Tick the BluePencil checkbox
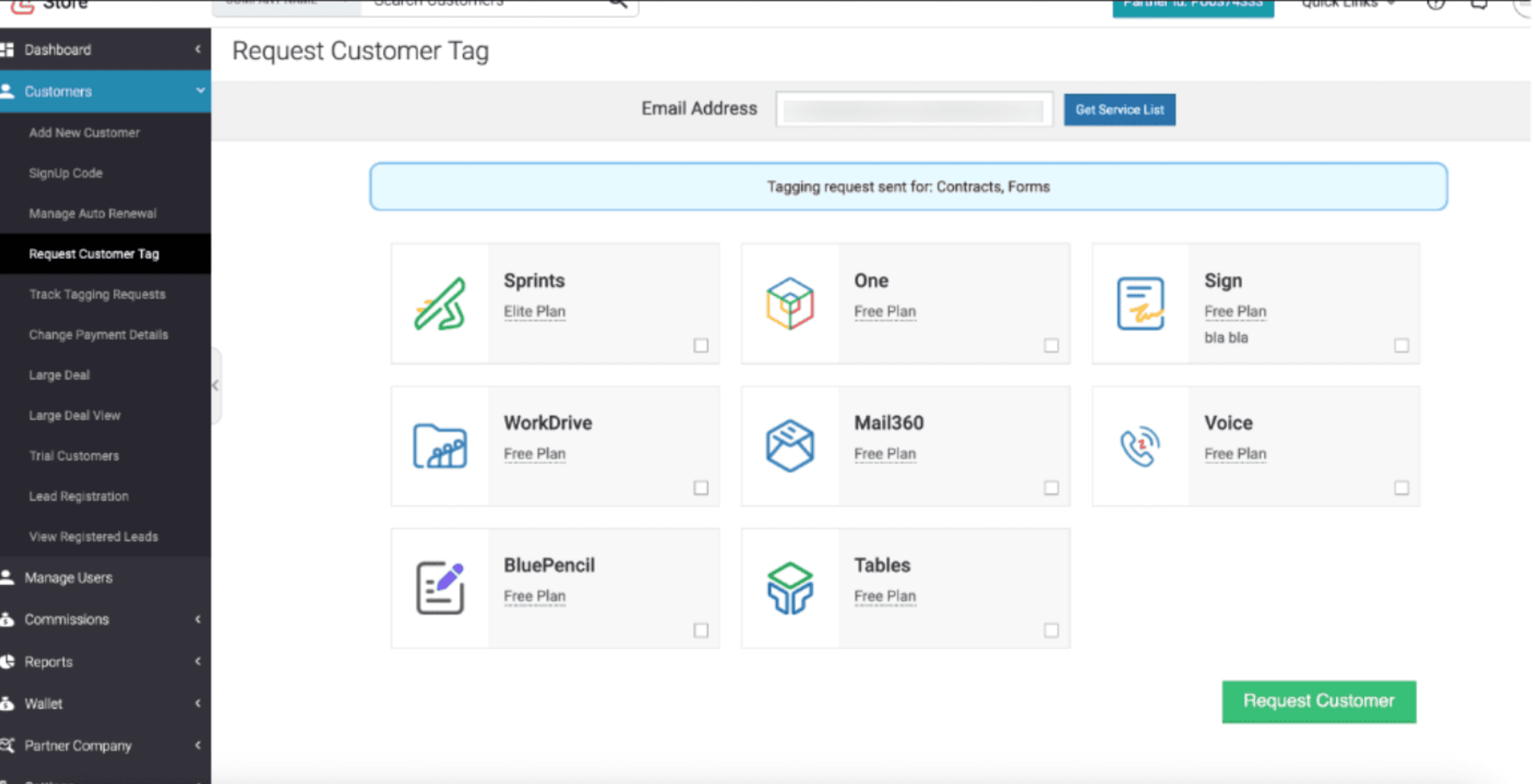This screenshot has height=784, width=1535. tap(701, 630)
